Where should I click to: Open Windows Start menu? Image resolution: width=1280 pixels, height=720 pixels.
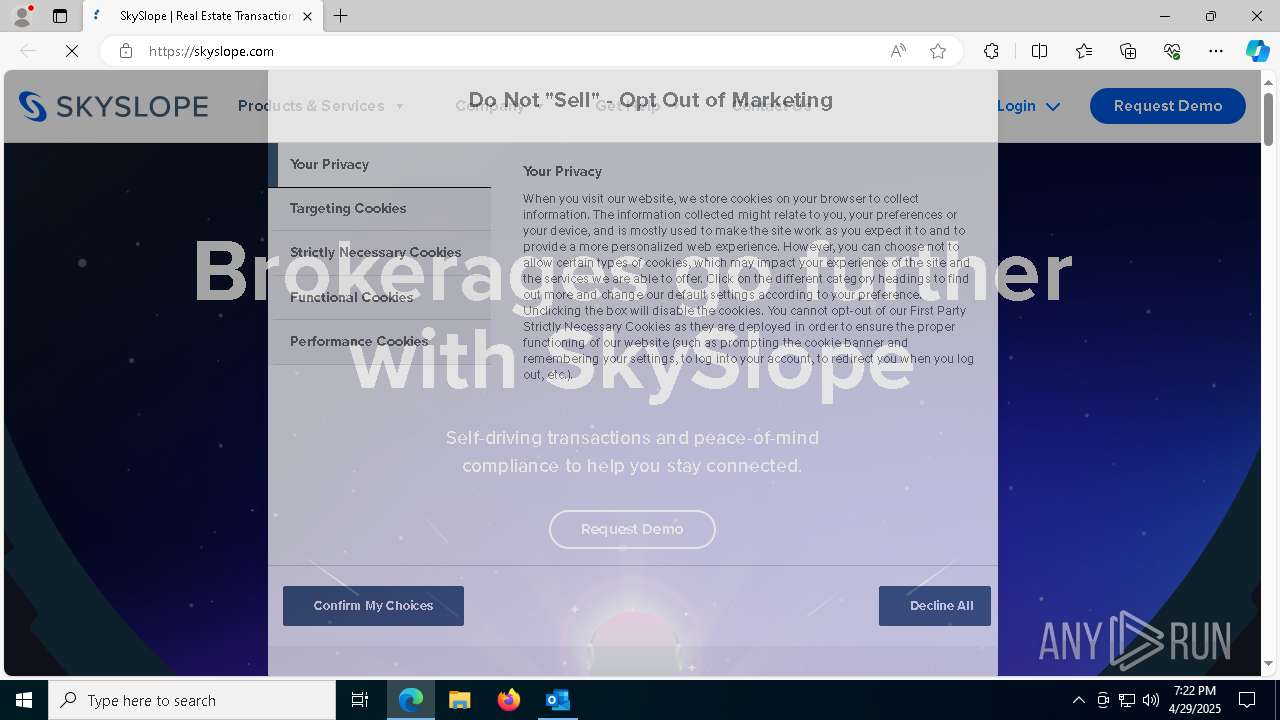(24, 700)
